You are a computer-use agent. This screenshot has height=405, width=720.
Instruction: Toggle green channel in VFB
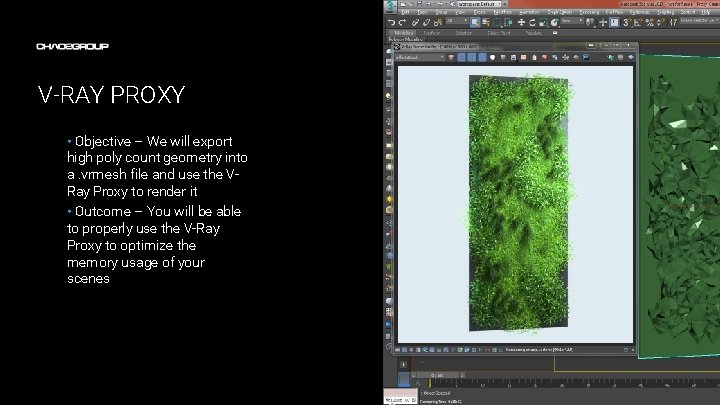tap(472, 57)
